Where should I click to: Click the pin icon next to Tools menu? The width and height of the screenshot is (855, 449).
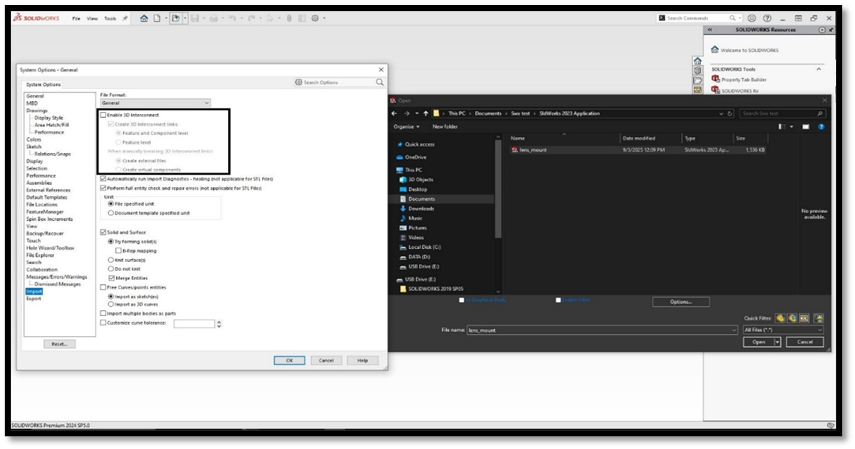coord(125,18)
